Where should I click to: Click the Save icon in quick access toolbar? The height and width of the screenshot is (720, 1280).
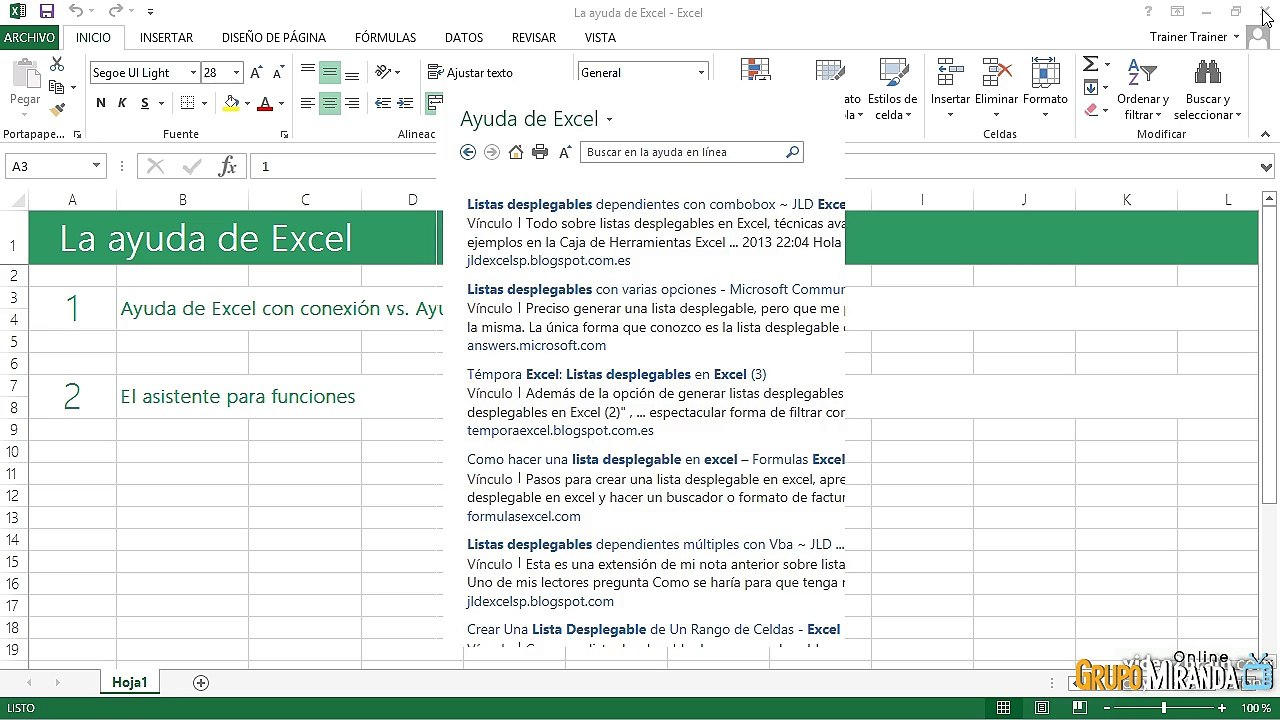pos(46,12)
